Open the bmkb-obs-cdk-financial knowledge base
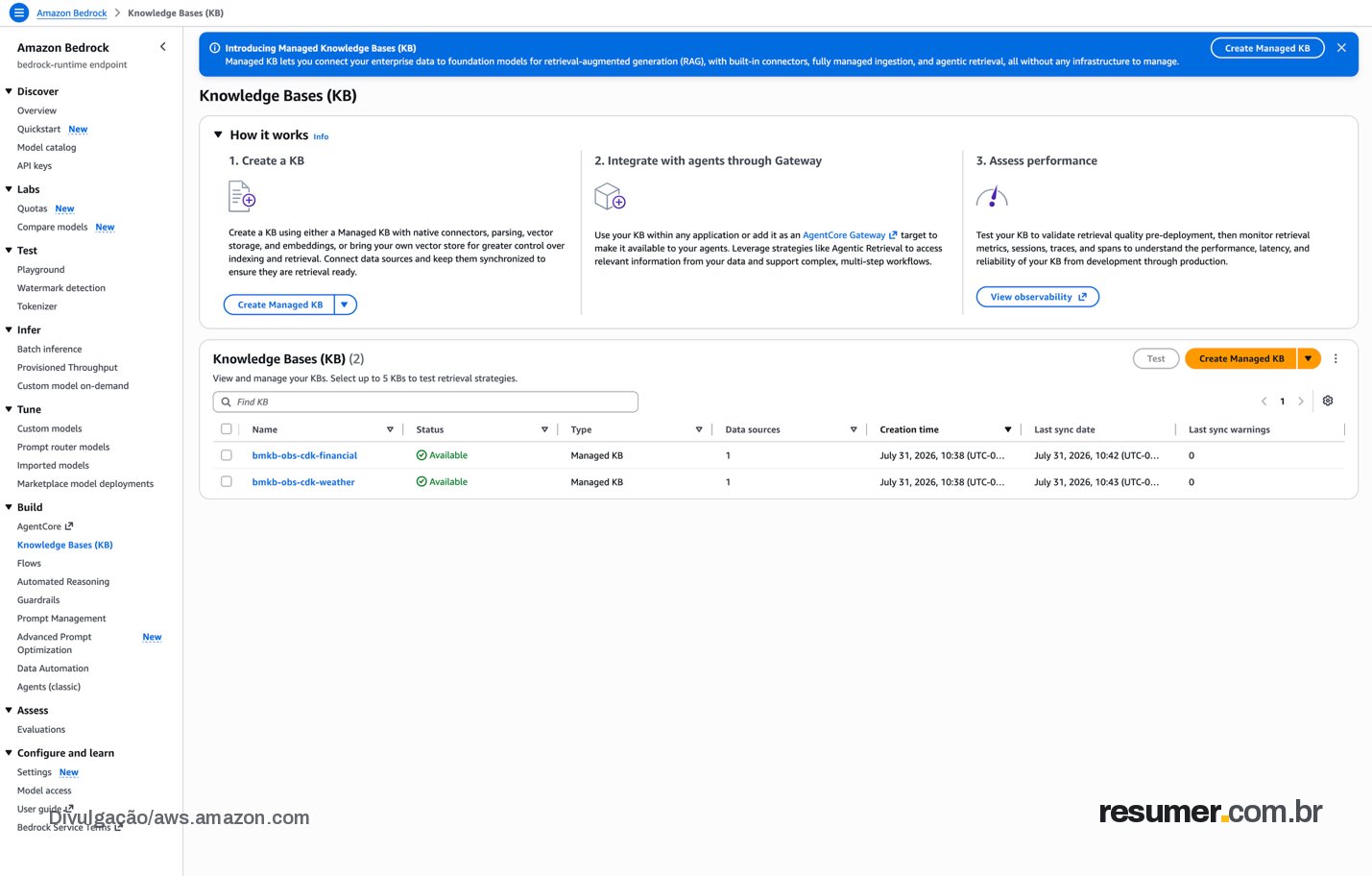 click(304, 455)
